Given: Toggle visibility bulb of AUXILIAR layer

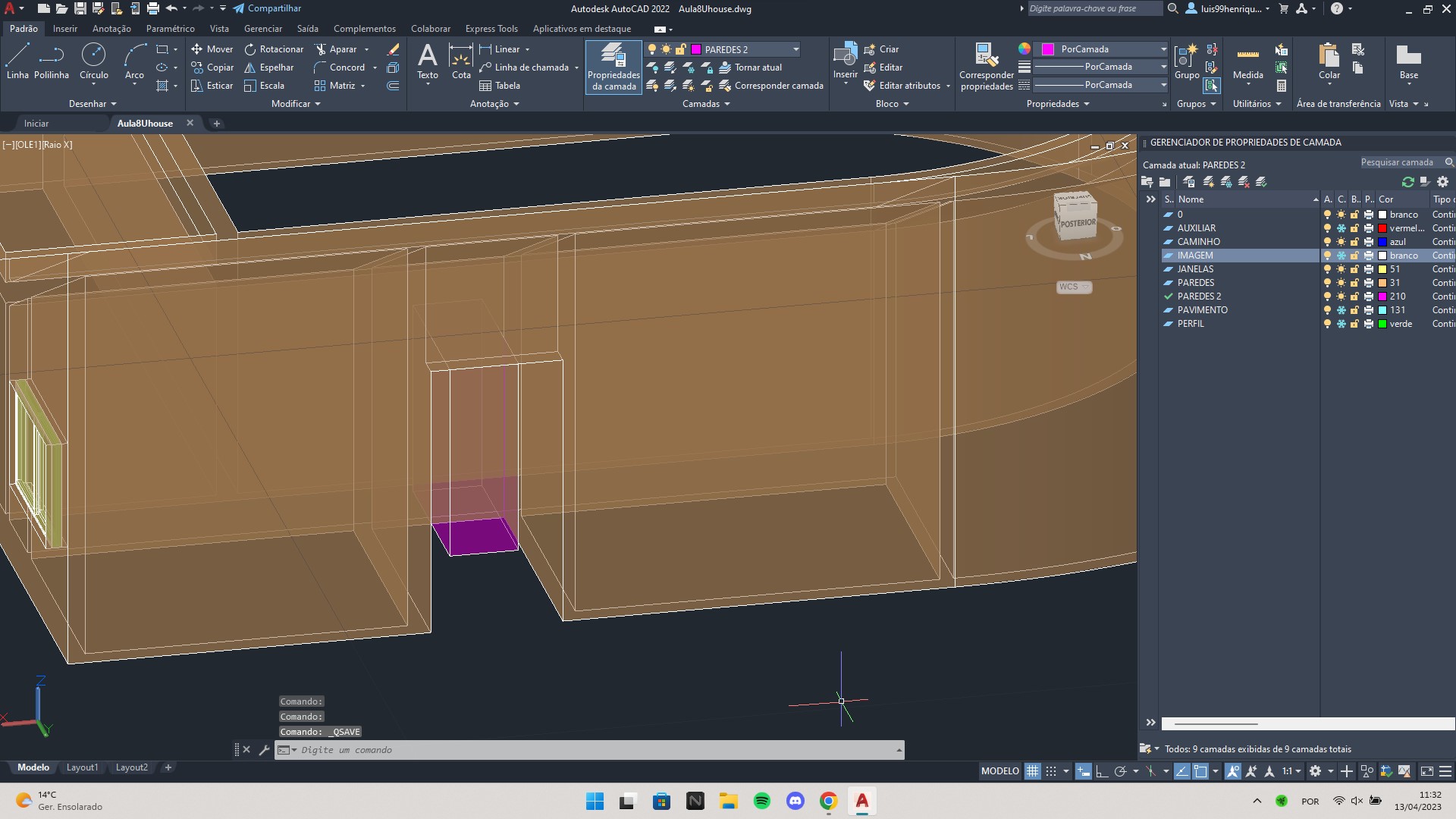Looking at the screenshot, I should coord(1327,228).
